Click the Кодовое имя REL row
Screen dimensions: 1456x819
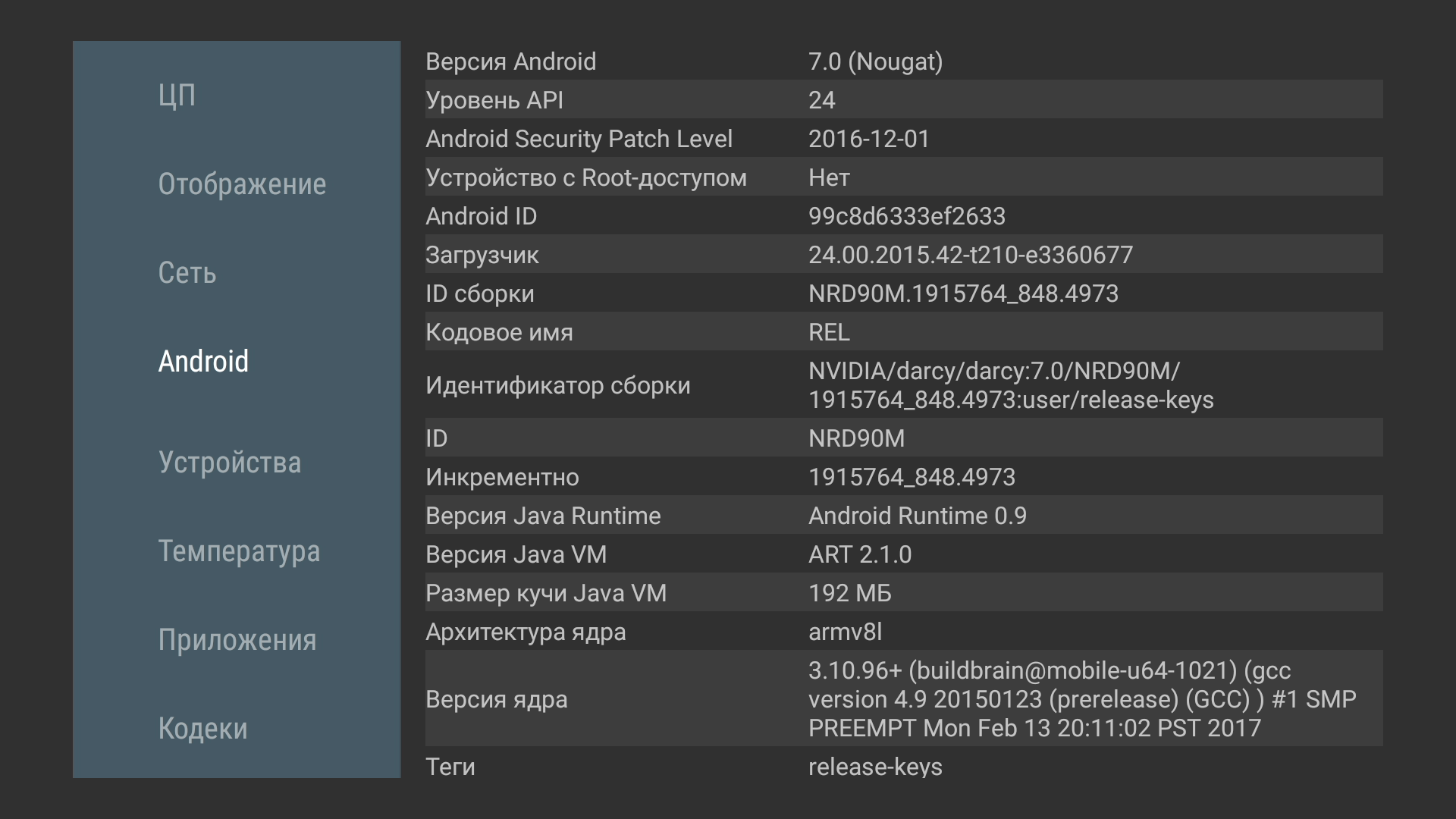(902, 332)
